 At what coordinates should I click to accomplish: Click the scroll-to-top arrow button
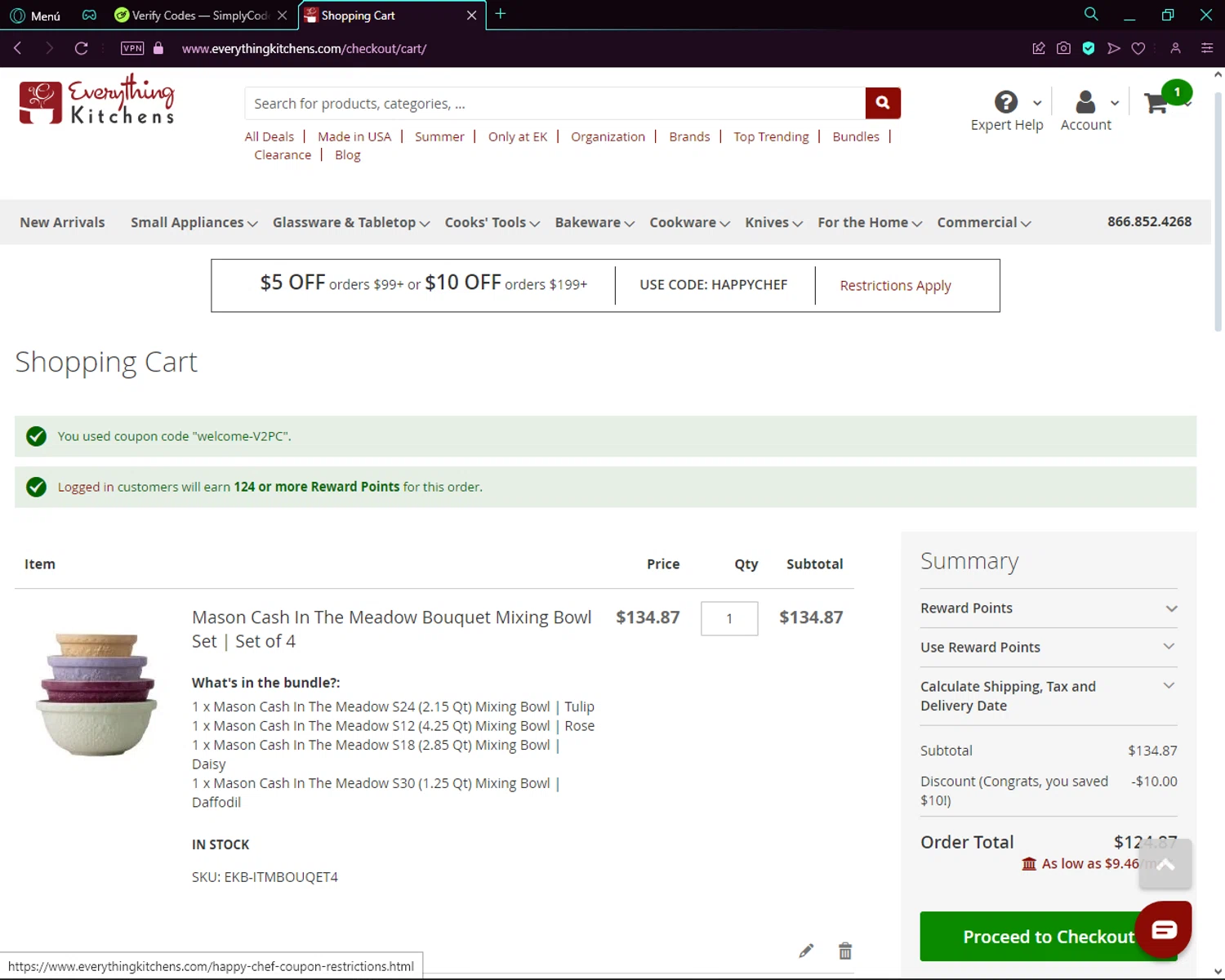[x=1165, y=864]
